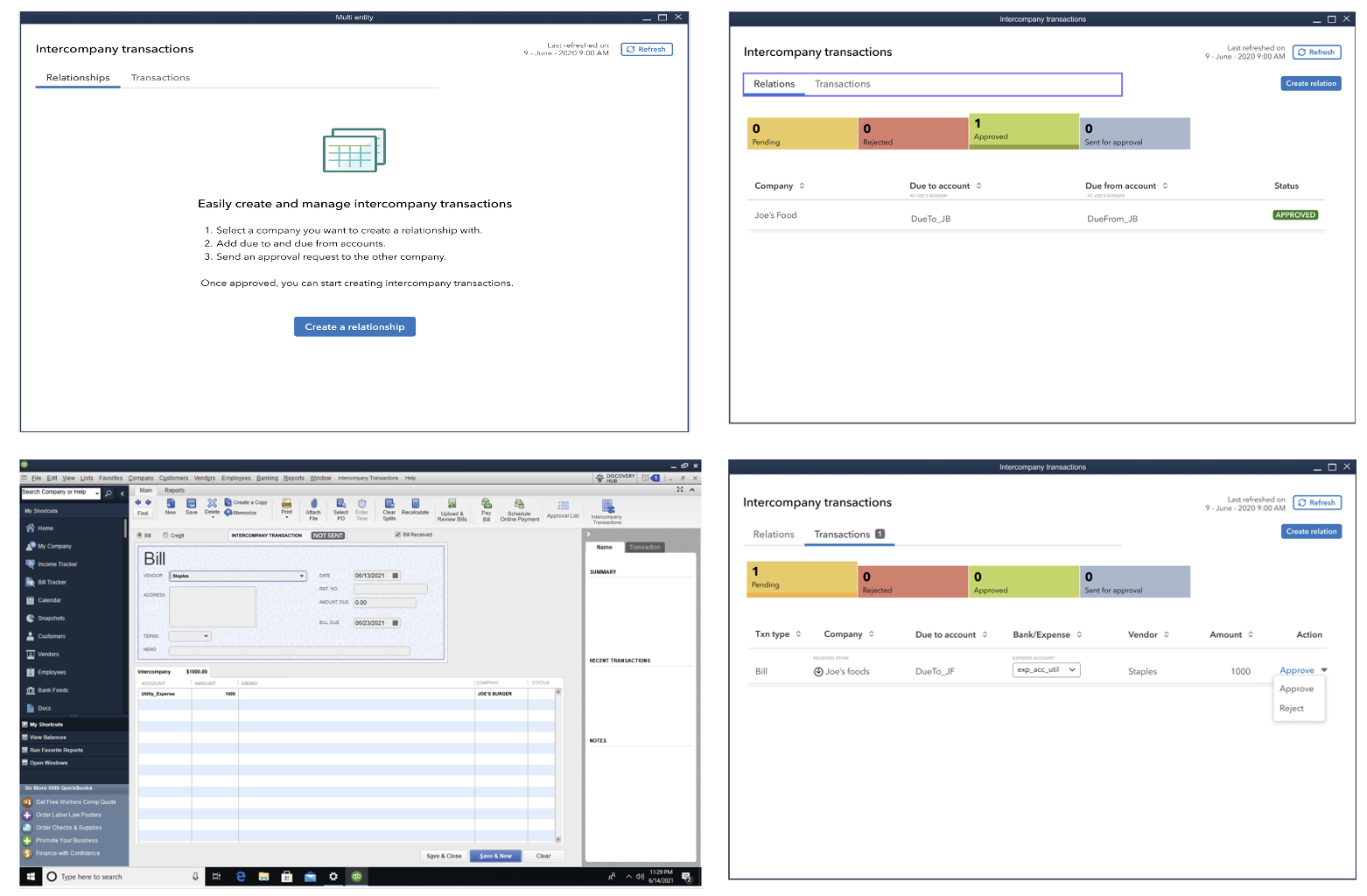Filter by the Pending tile showing count 1

tap(801, 578)
